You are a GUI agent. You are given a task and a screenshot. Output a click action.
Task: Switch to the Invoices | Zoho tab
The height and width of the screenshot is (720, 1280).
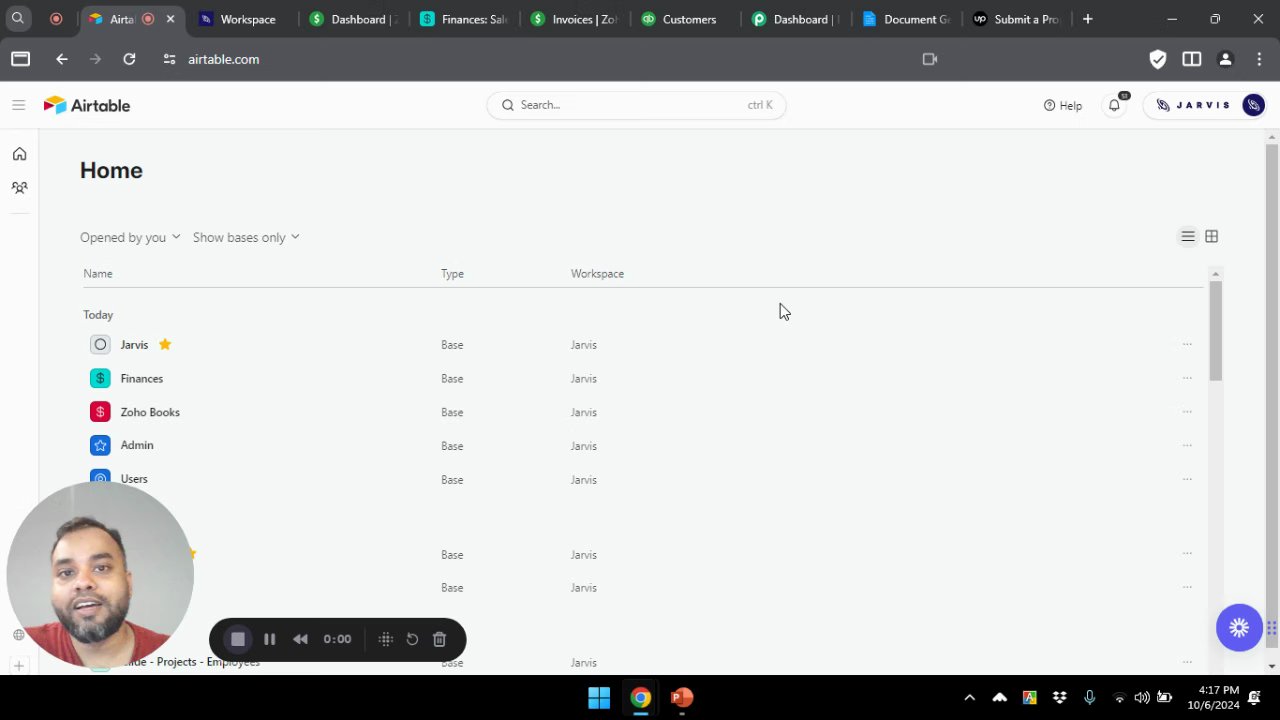pos(575,19)
